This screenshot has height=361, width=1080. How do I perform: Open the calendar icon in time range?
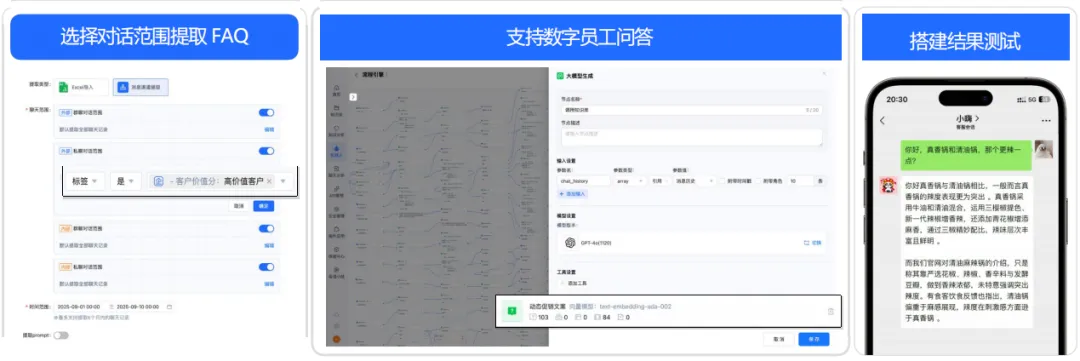point(169,307)
